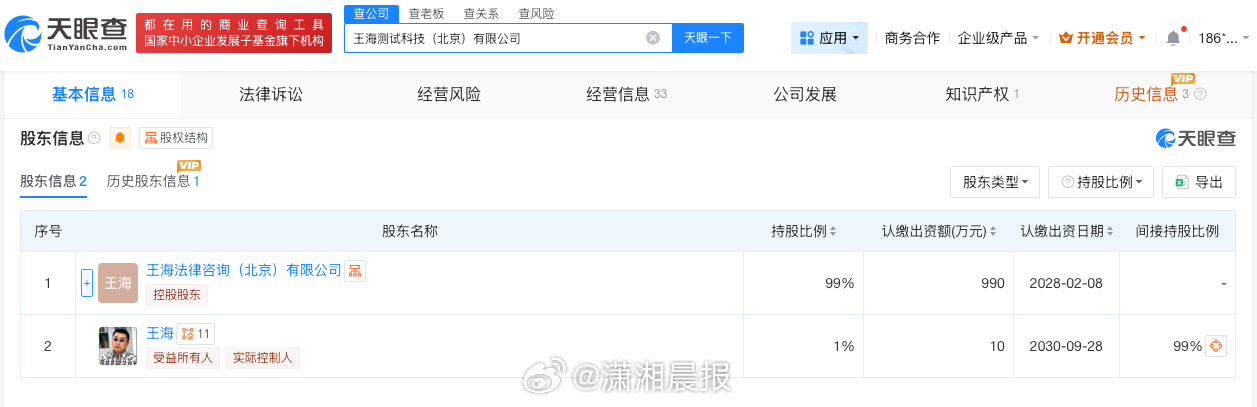
Task: Click the orange alert bell beside 股东信息
Action: [x=120, y=138]
